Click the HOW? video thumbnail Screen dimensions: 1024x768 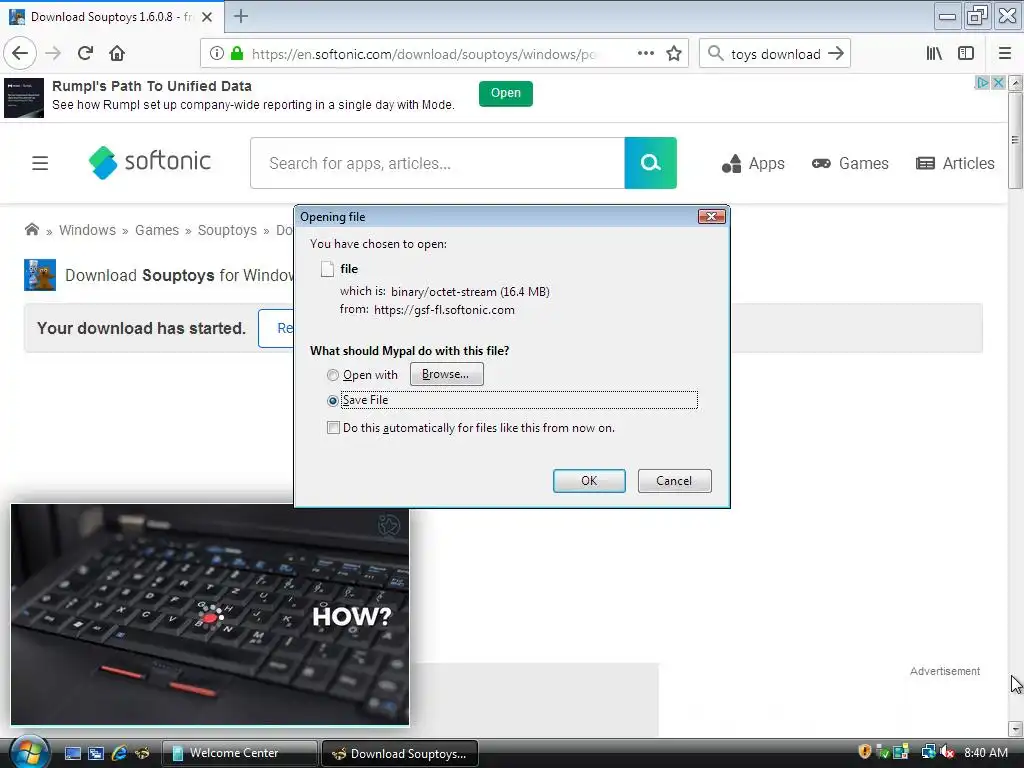click(210, 614)
